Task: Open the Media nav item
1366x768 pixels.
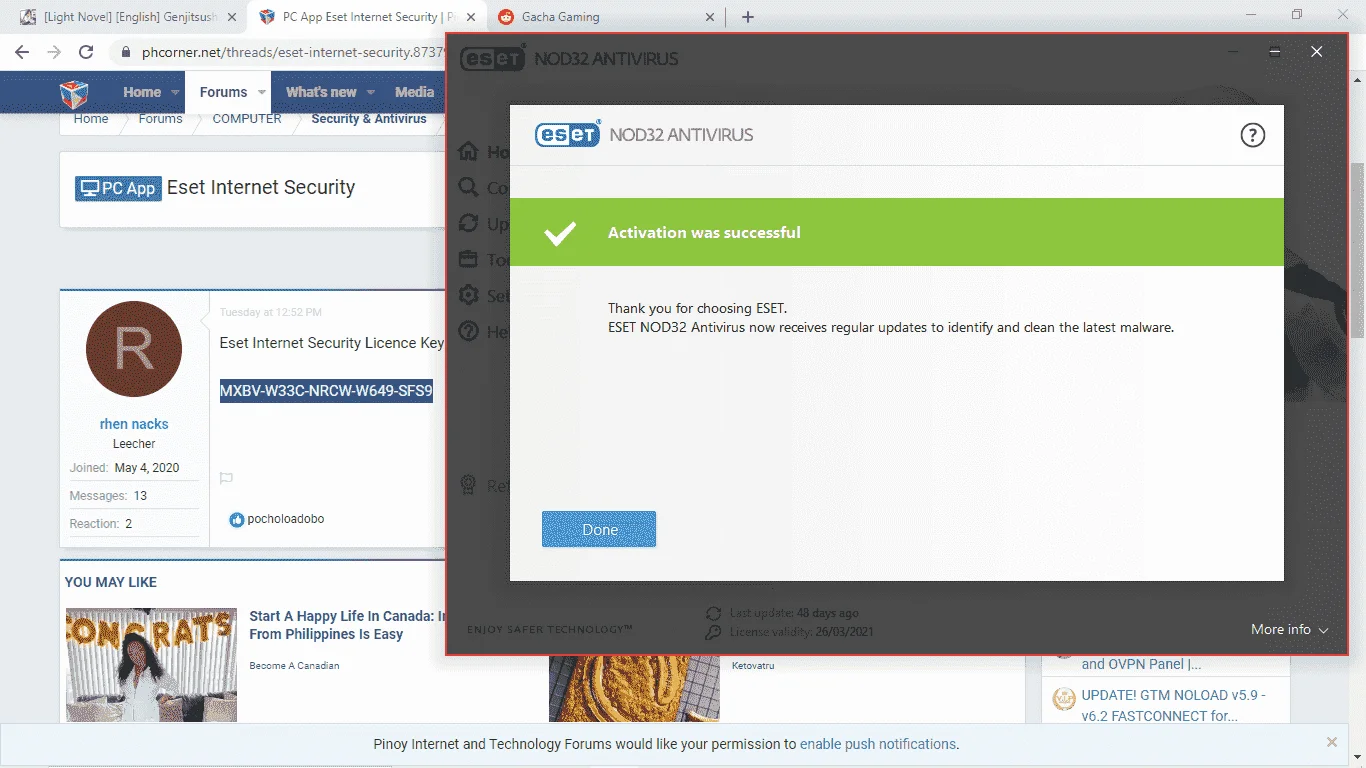Action: coord(414,92)
